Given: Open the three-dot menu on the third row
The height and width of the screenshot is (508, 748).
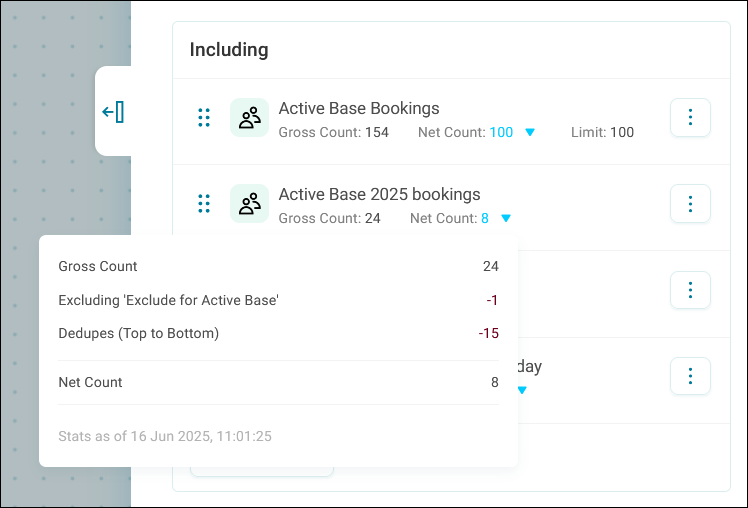Looking at the screenshot, I should pos(690,290).
